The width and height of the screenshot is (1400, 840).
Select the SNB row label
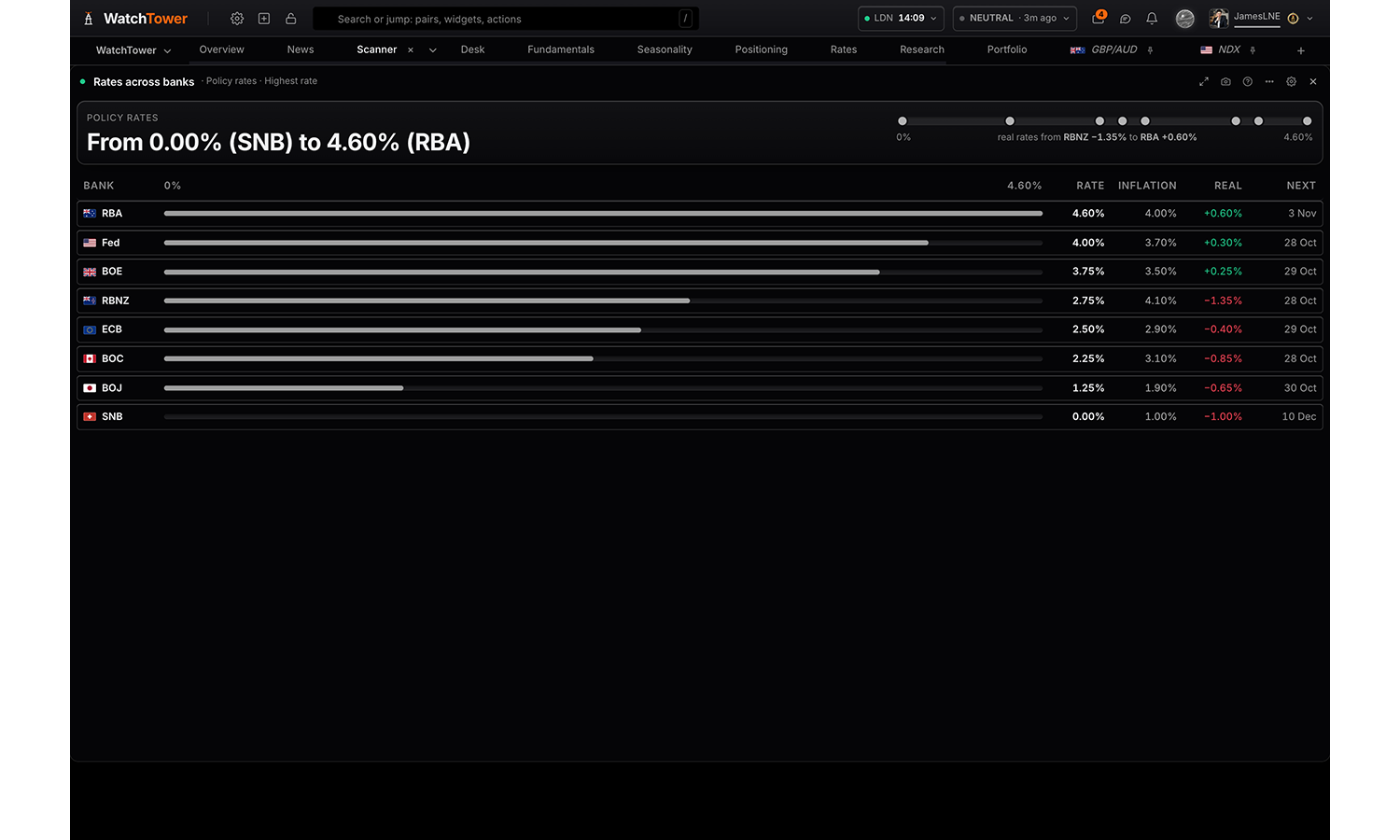pos(112,417)
